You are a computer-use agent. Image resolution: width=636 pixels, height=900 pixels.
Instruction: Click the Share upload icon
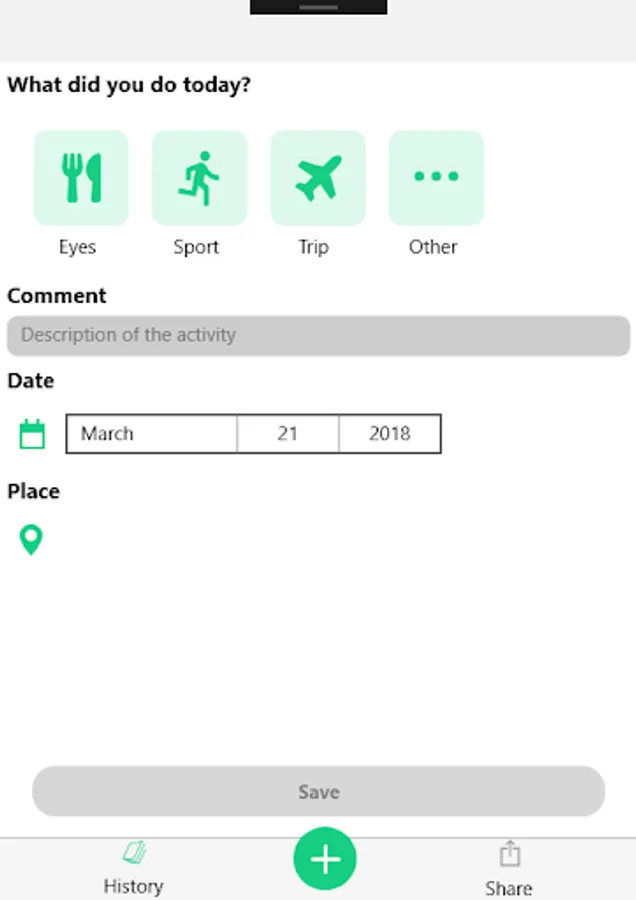510,854
